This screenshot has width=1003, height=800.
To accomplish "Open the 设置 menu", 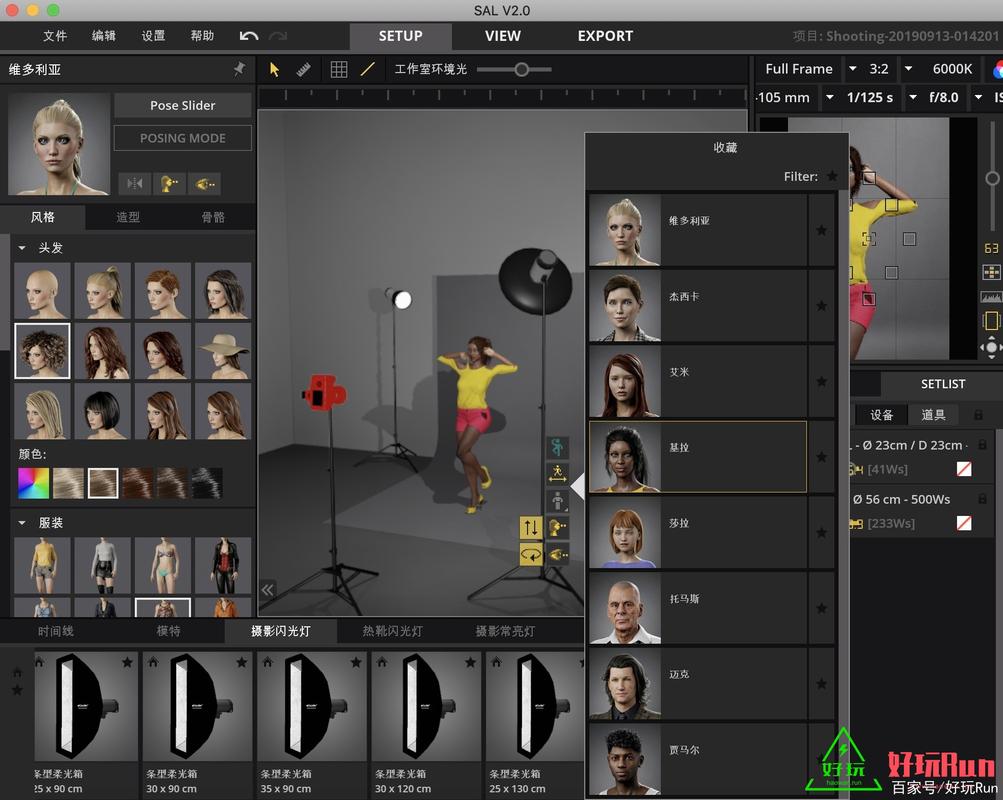I will tap(152, 36).
